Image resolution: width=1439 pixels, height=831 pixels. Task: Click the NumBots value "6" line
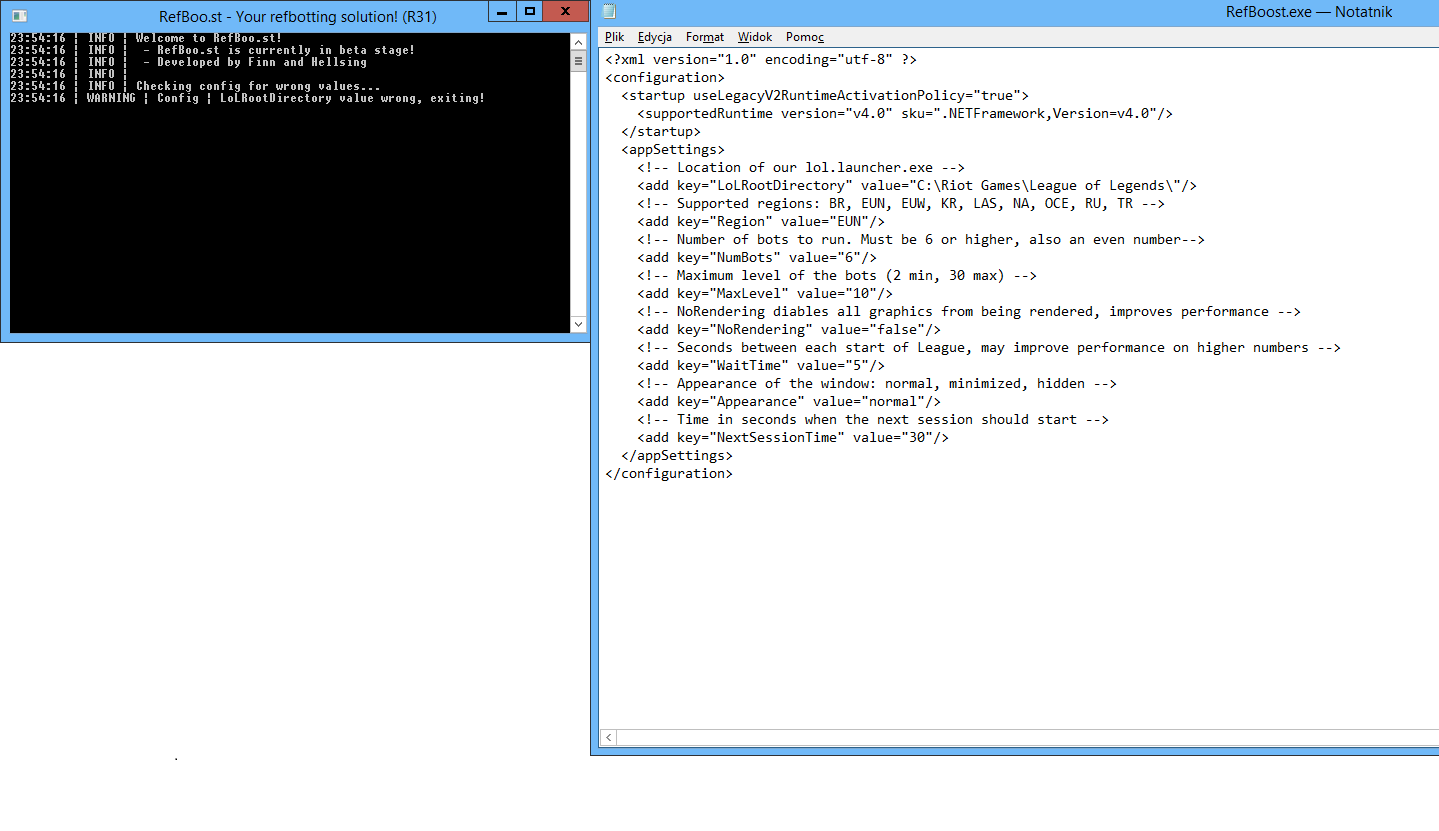coord(757,258)
